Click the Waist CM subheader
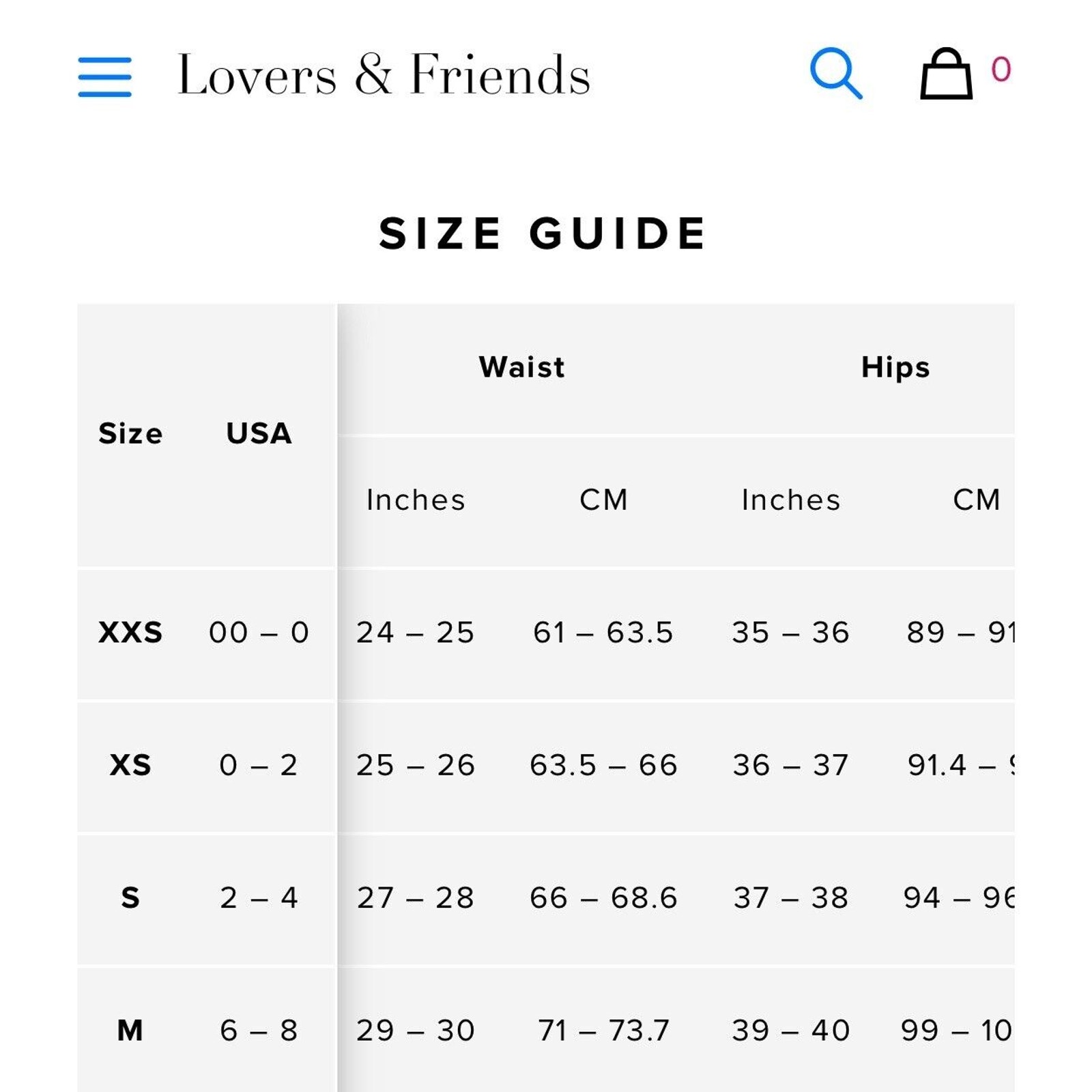This screenshot has width=1092, height=1092. (x=604, y=500)
